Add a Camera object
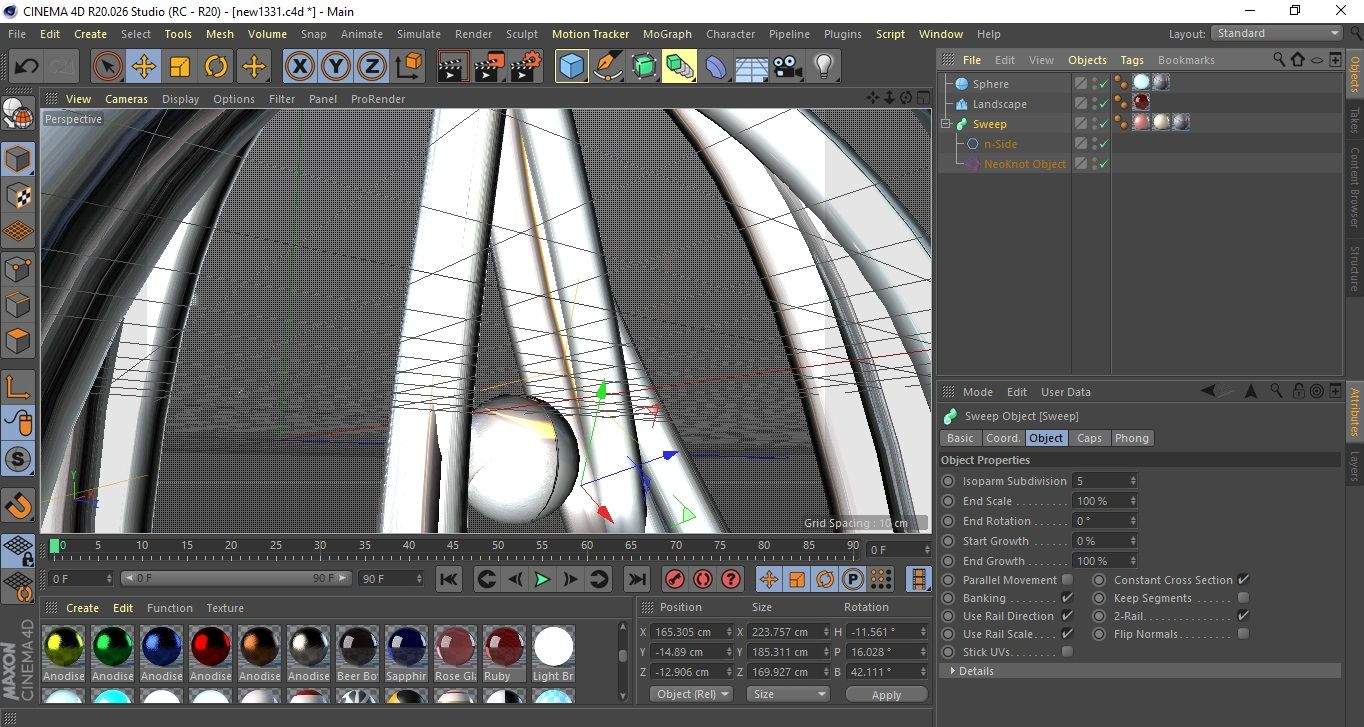 pos(788,67)
